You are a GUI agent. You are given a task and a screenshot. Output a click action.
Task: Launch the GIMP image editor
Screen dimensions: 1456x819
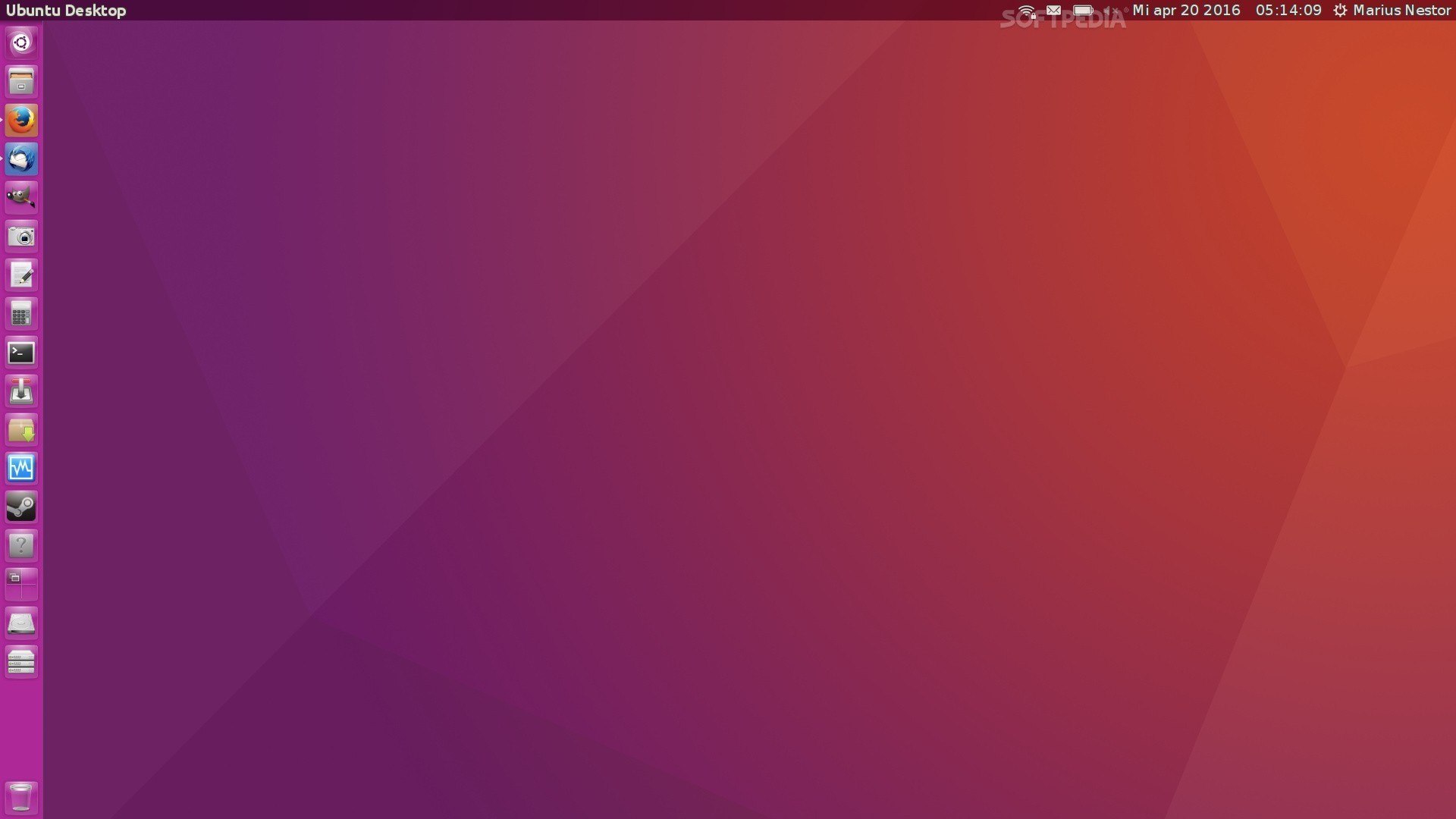21,197
